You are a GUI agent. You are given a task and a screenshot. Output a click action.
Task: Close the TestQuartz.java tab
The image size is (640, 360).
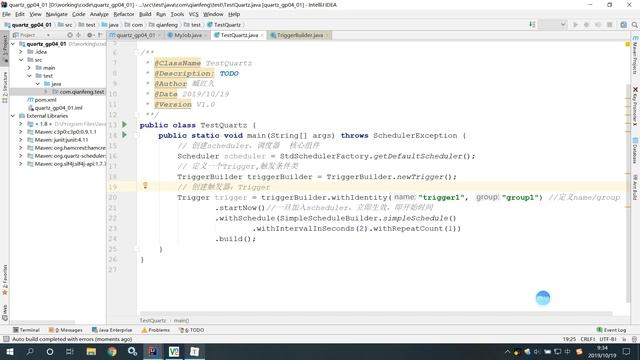(x=262, y=35)
